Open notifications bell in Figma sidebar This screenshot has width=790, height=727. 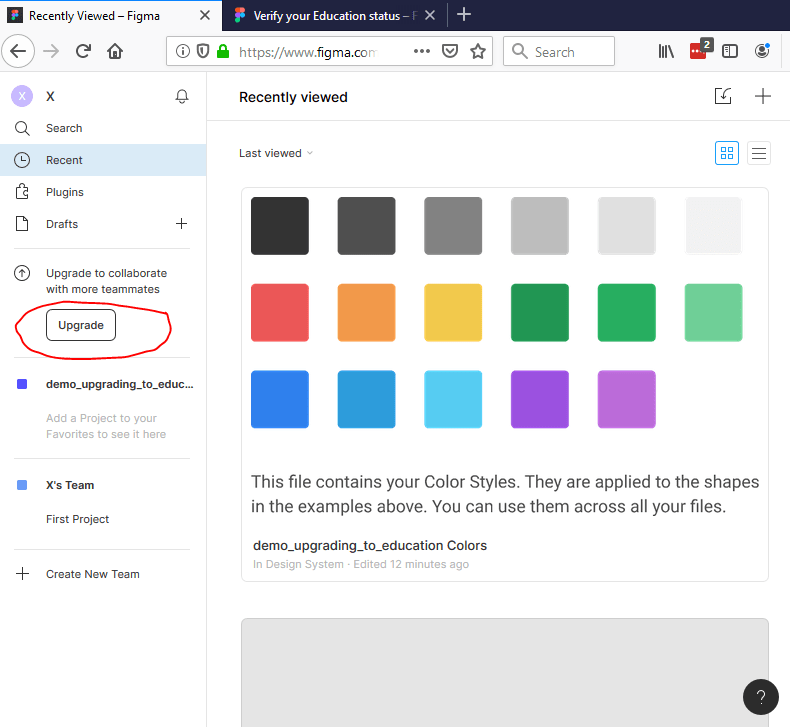(x=182, y=96)
